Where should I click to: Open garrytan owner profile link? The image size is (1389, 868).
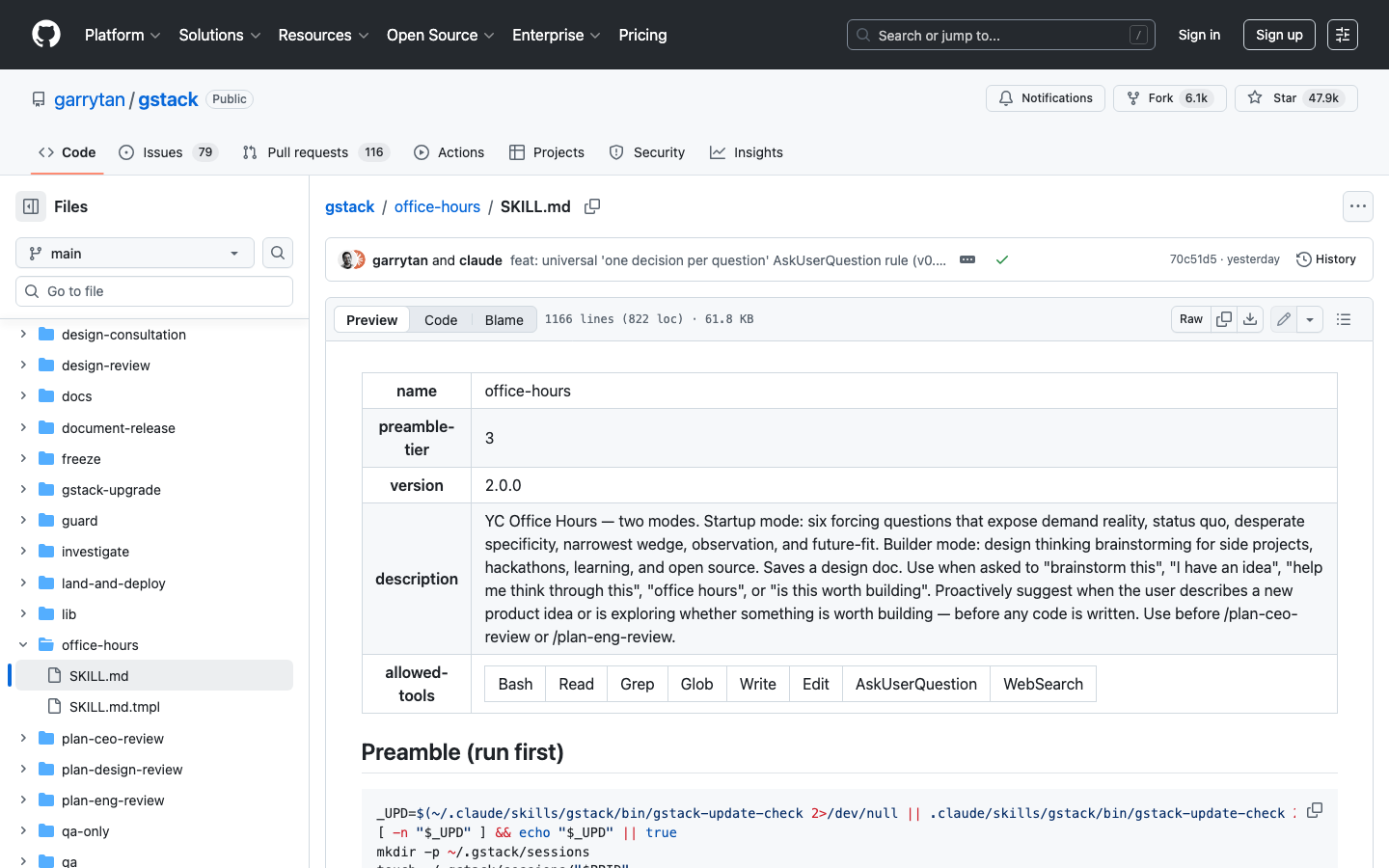(x=90, y=99)
